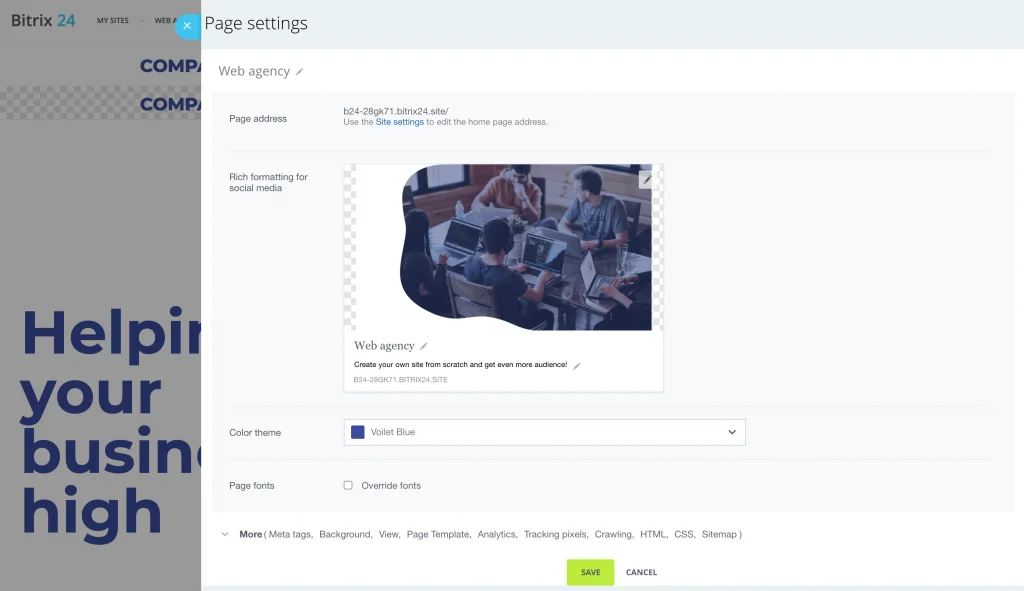Open Meta tags settings

click(291, 535)
